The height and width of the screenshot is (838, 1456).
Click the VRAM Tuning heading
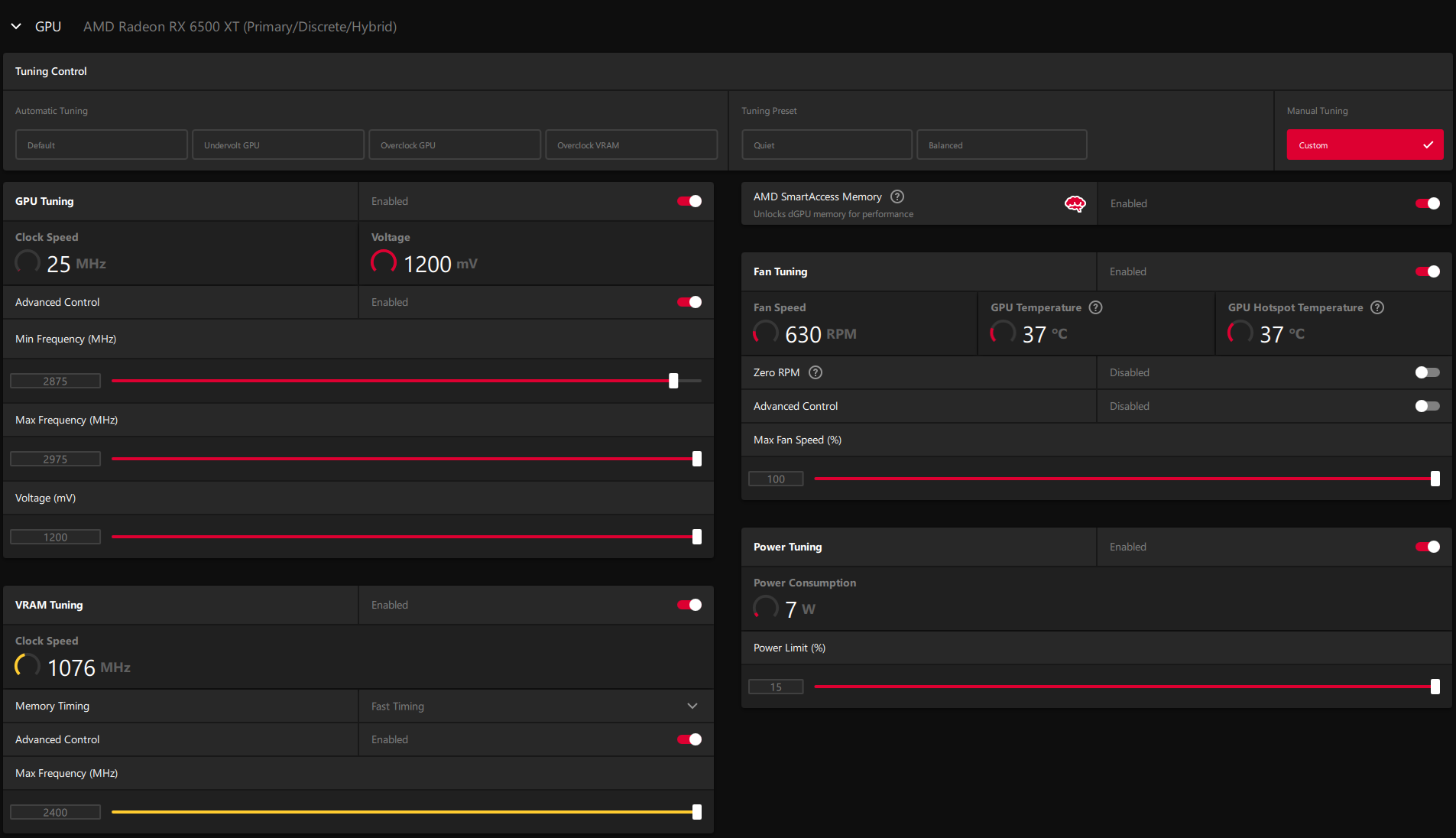pyautogui.click(x=49, y=605)
